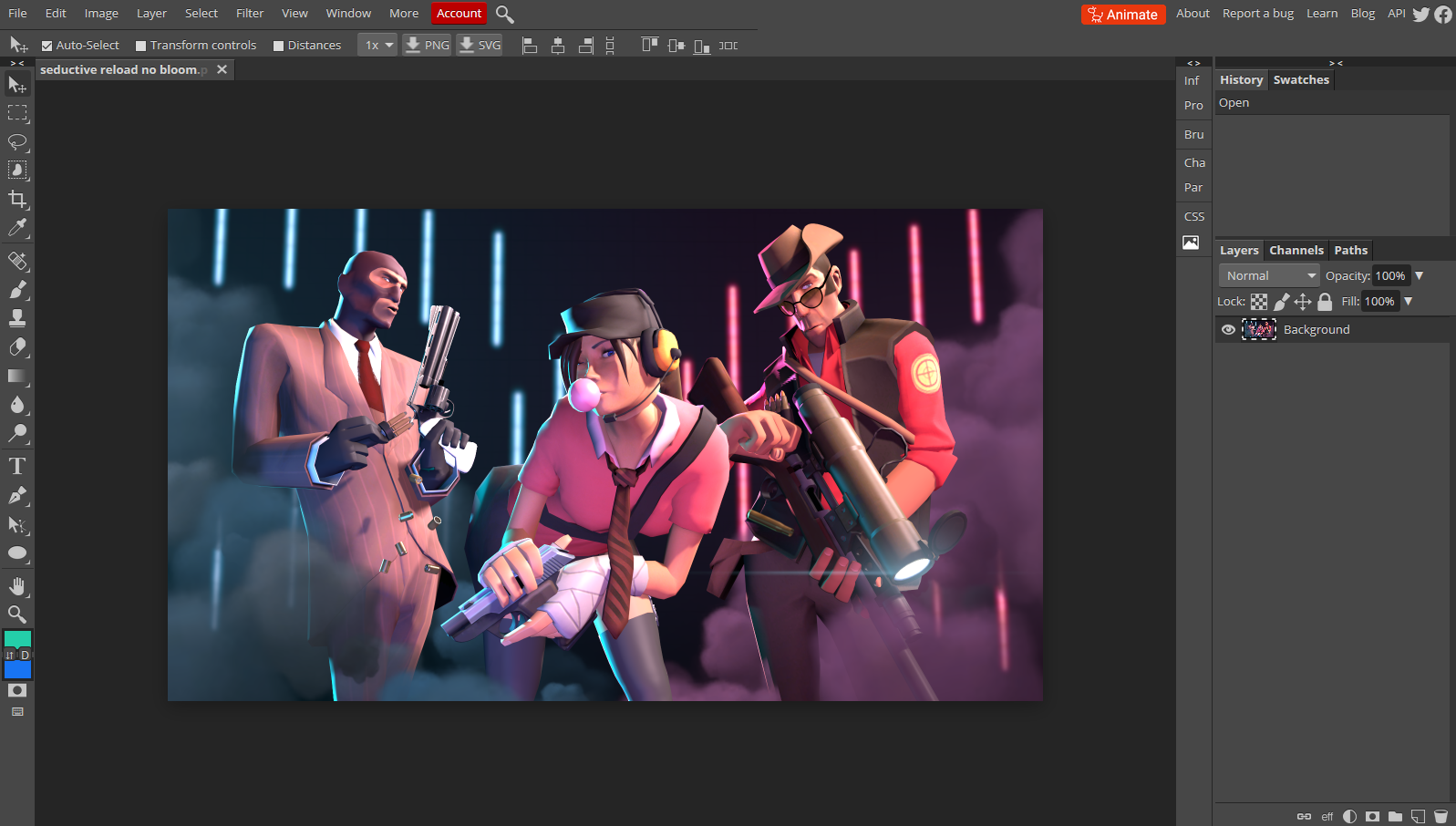Select the Object Selection tool
Viewport: 1456px width, 826px height.
click(17, 170)
